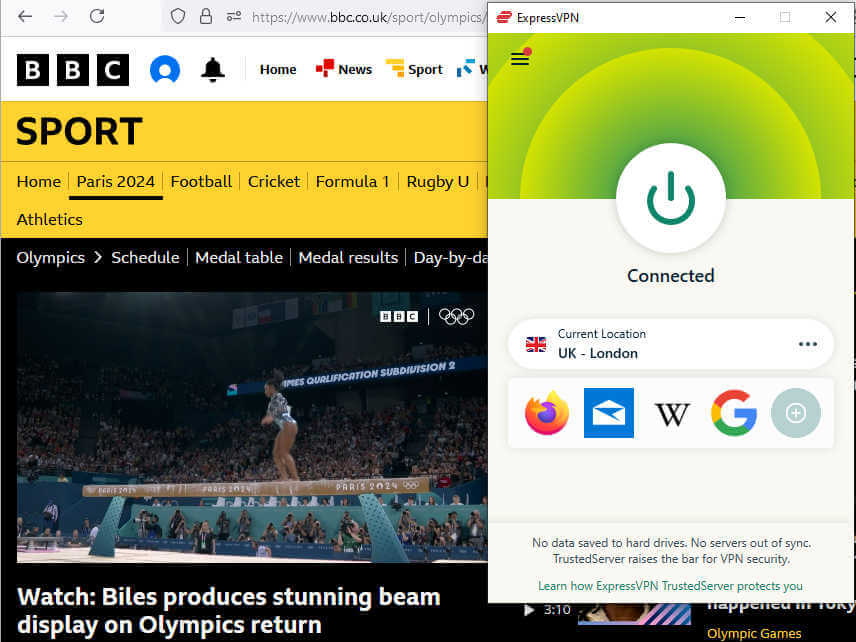856x642 pixels.
Task: Open the Athletics tab
Action: click(x=50, y=219)
